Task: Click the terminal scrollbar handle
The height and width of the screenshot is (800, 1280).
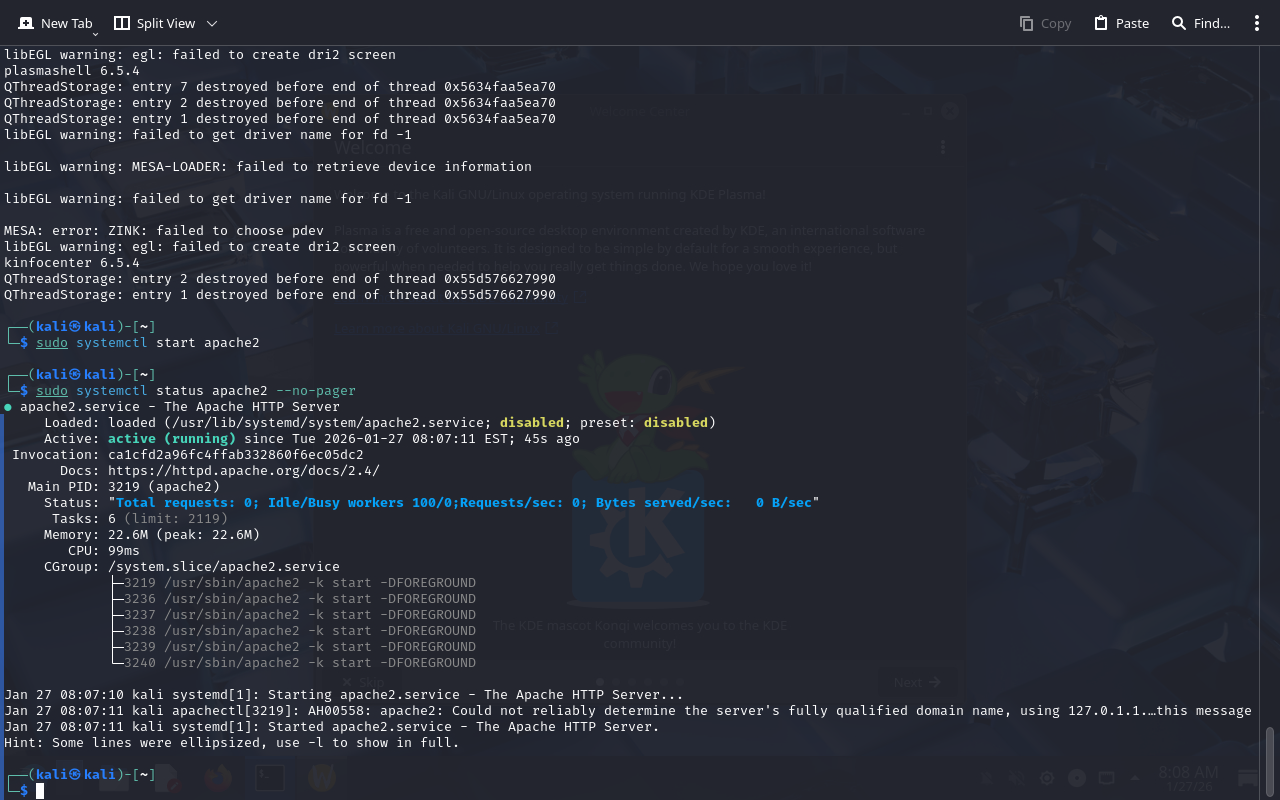Action: [x=1270, y=760]
